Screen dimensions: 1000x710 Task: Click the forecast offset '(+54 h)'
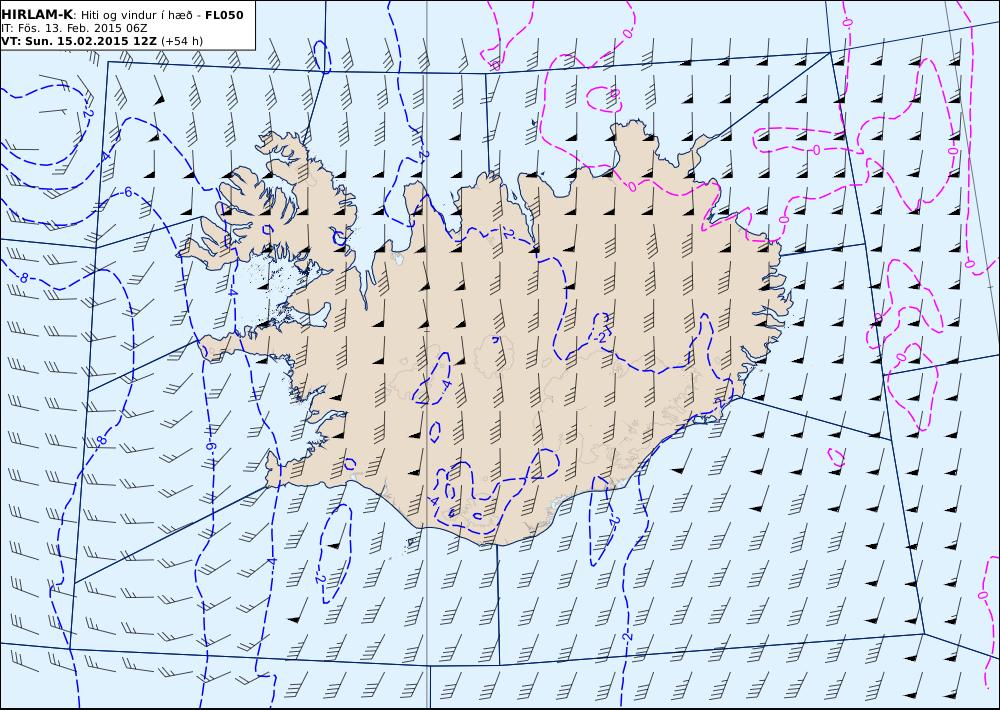[182, 41]
